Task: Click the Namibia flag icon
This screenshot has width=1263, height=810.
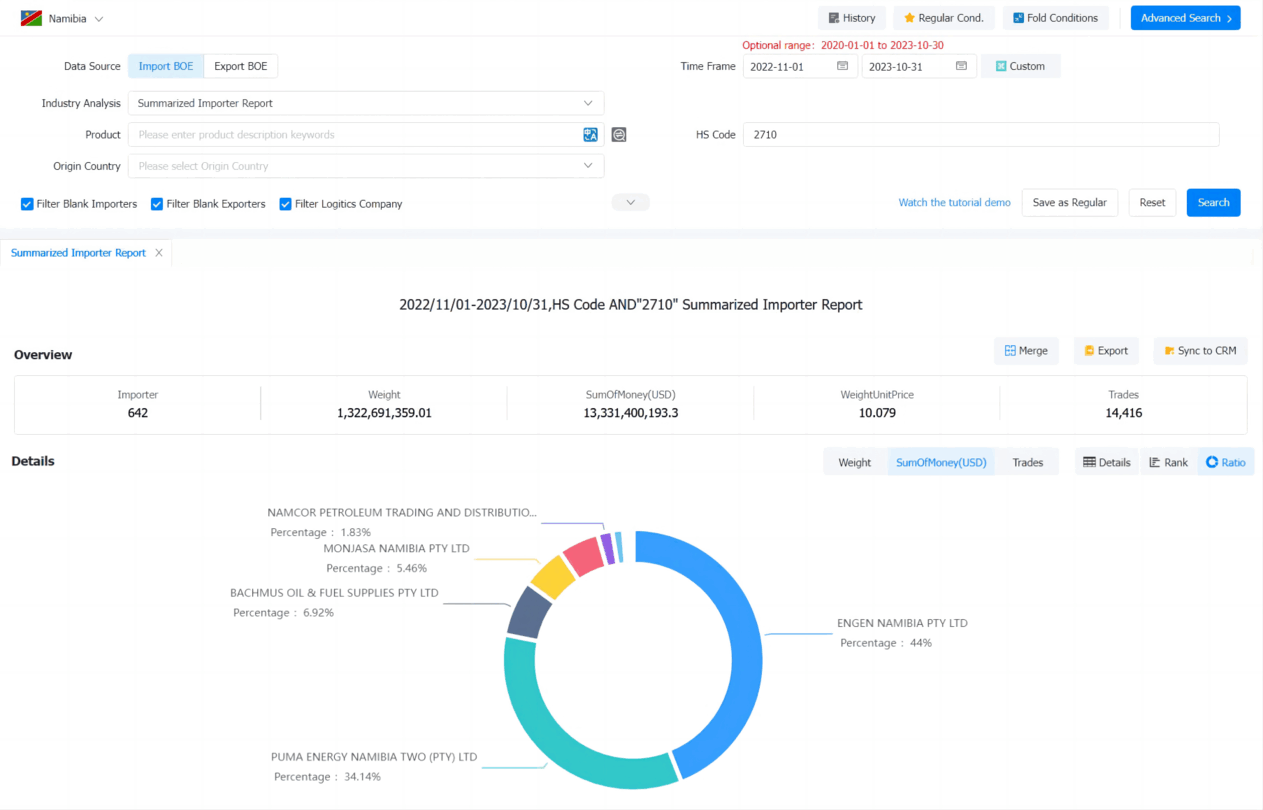Action: tap(31, 18)
